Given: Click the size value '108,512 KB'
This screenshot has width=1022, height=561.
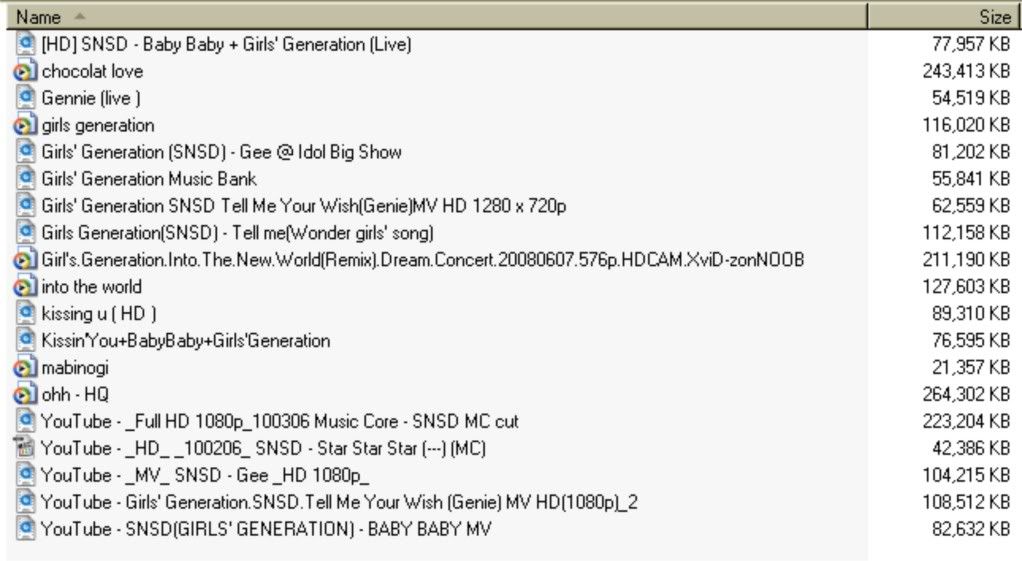Looking at the screenshot, I should coord(966,502).
